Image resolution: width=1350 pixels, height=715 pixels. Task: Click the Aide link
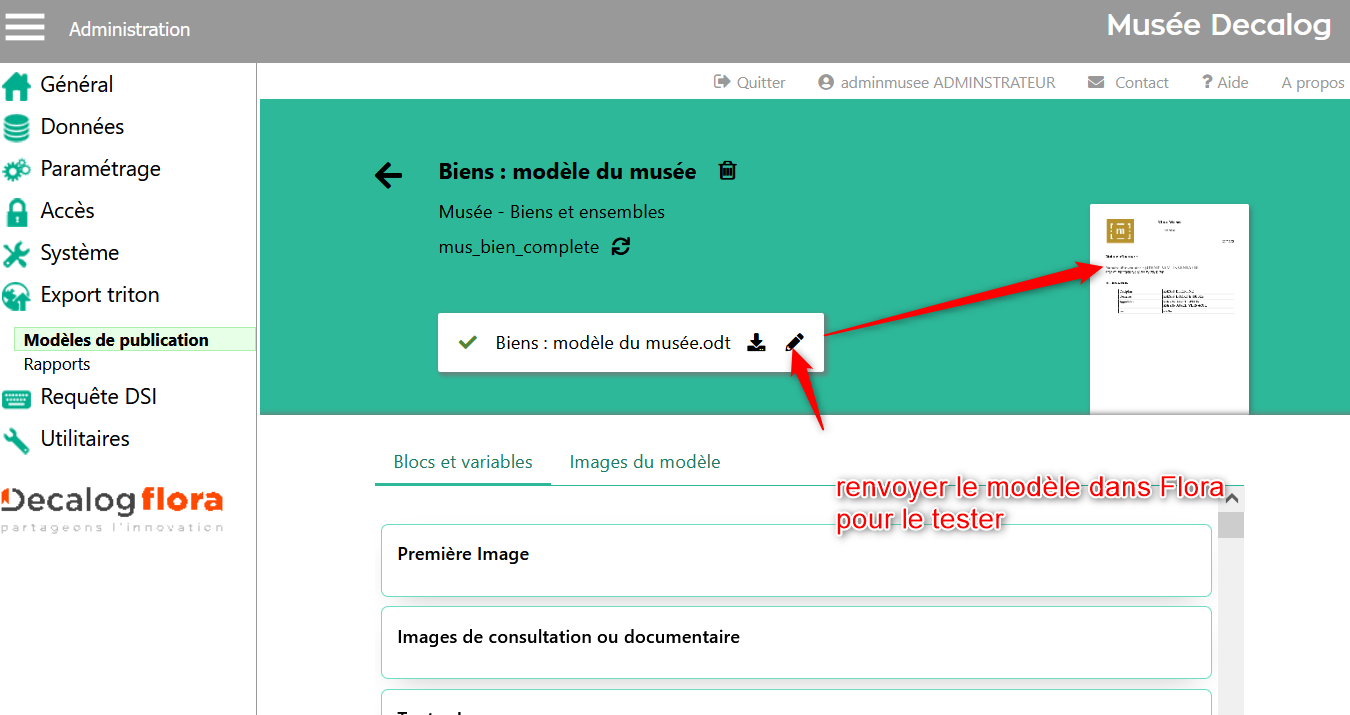pos(1233,83)
